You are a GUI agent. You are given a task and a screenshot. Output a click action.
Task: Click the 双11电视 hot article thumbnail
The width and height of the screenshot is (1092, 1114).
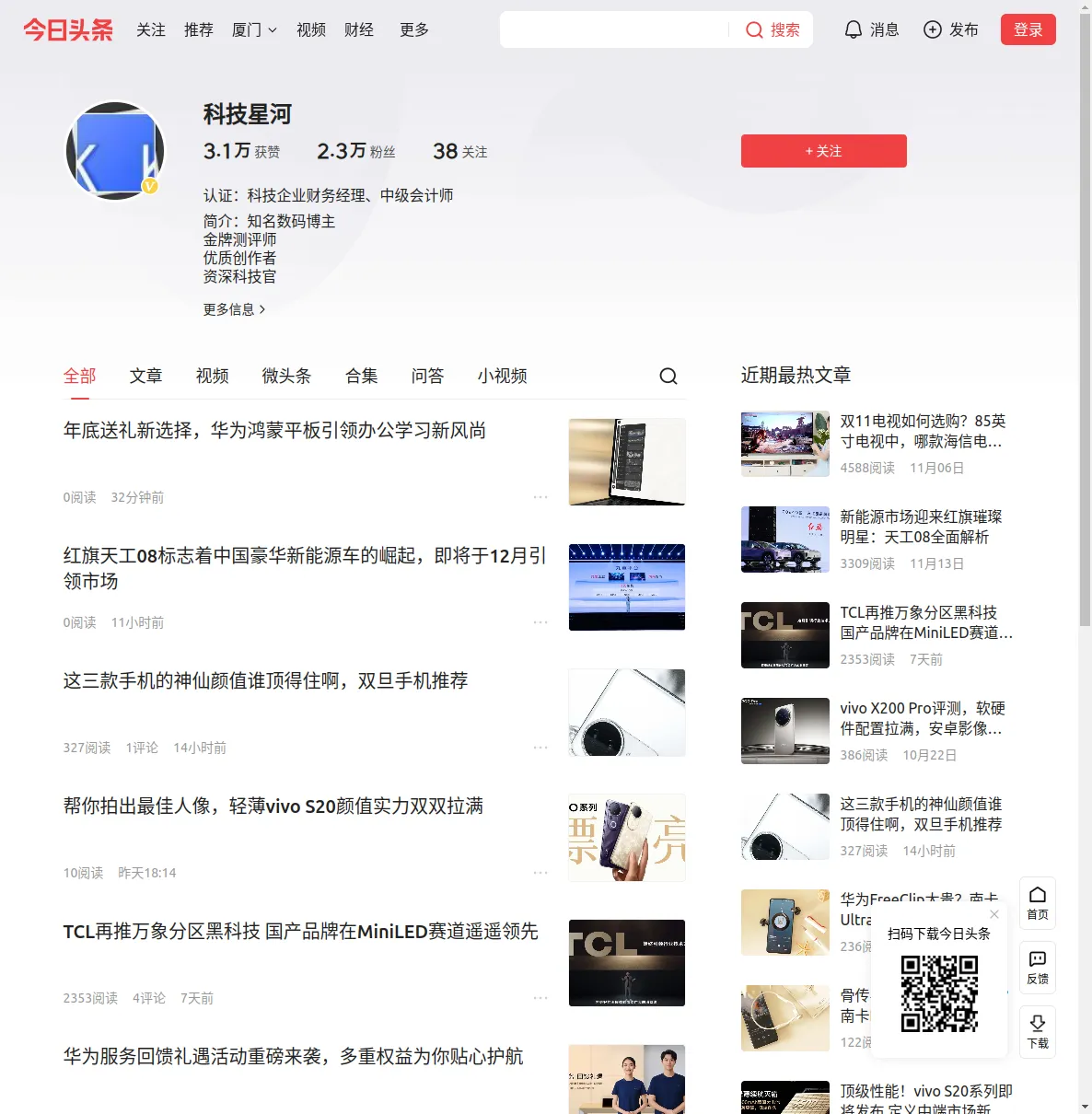785,444
